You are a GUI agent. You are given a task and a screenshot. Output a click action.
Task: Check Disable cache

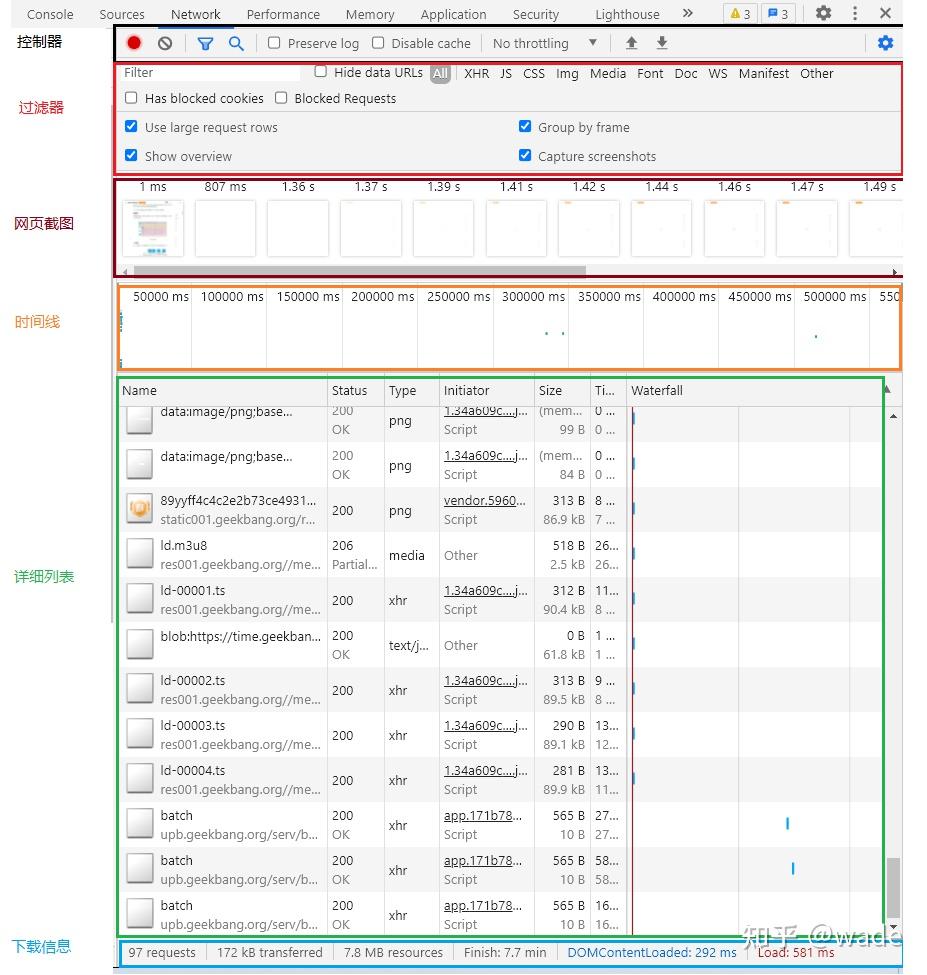coord(377,43)
